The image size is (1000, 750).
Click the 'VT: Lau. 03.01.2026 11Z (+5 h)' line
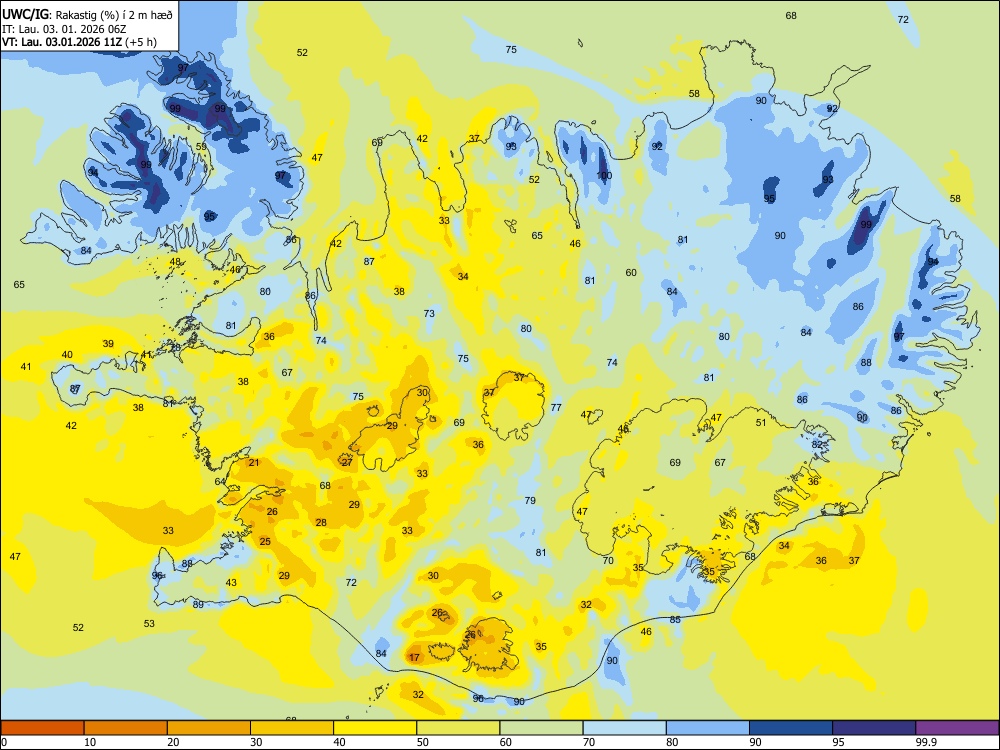79,42
